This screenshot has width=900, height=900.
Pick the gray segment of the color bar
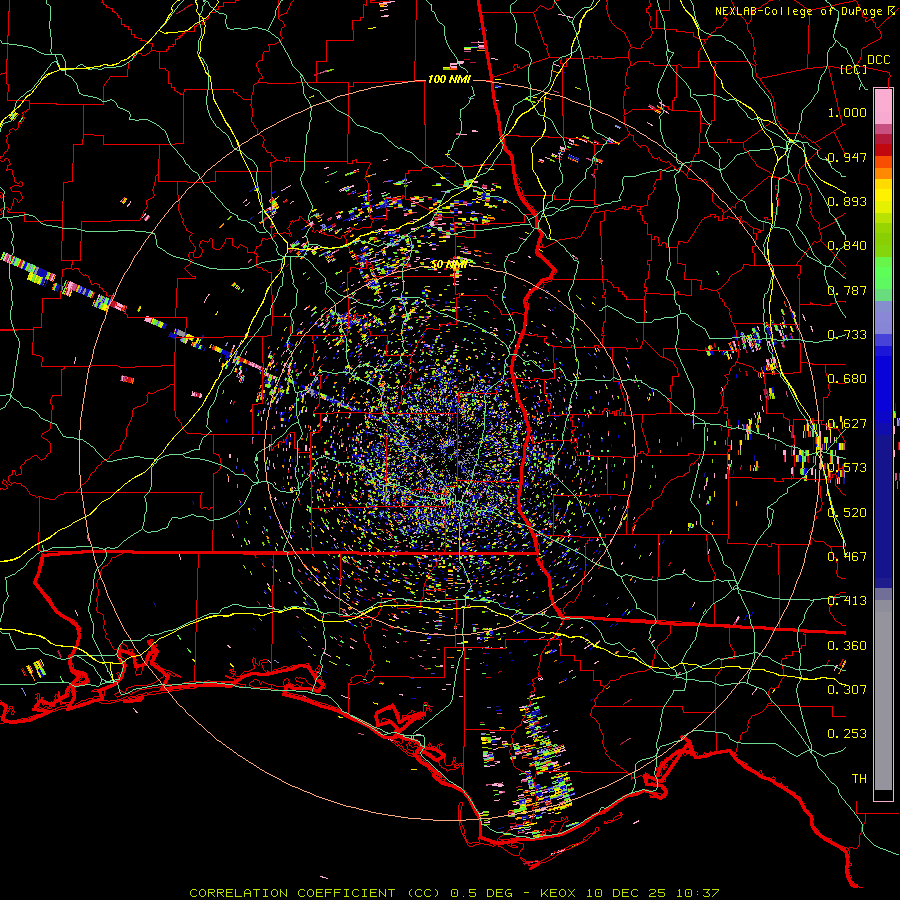883,695
